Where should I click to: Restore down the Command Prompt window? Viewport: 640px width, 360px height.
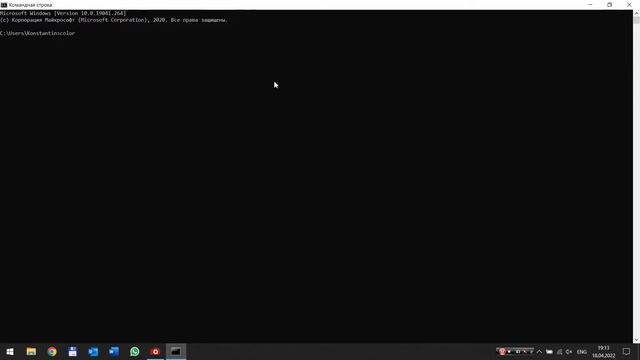click(x=609, y=5)
